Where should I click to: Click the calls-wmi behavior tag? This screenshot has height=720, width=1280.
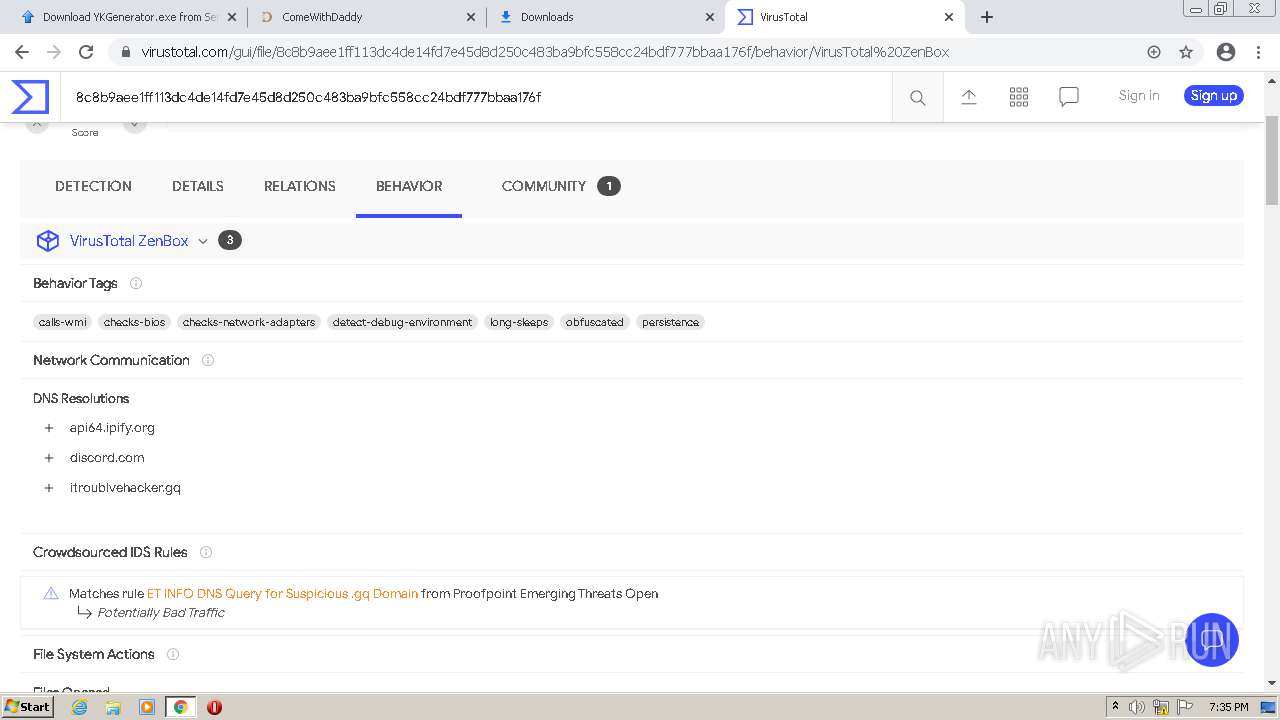[x=63, y=322]
